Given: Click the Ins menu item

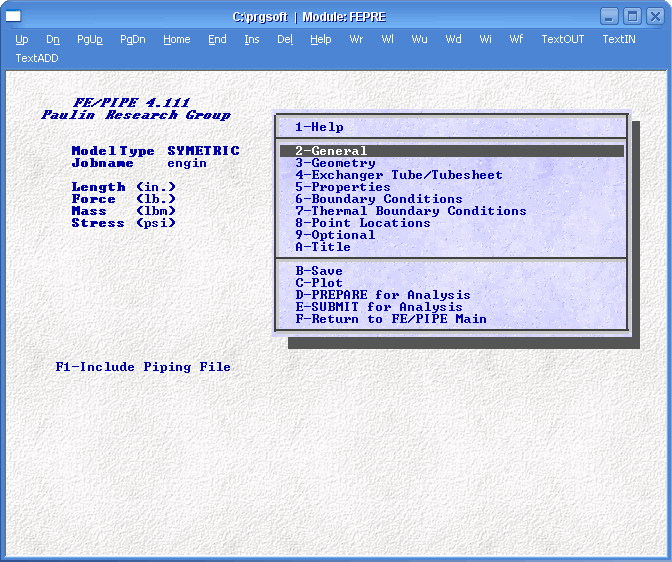Looking at the screenshot, I should click(x=252, y=39).
